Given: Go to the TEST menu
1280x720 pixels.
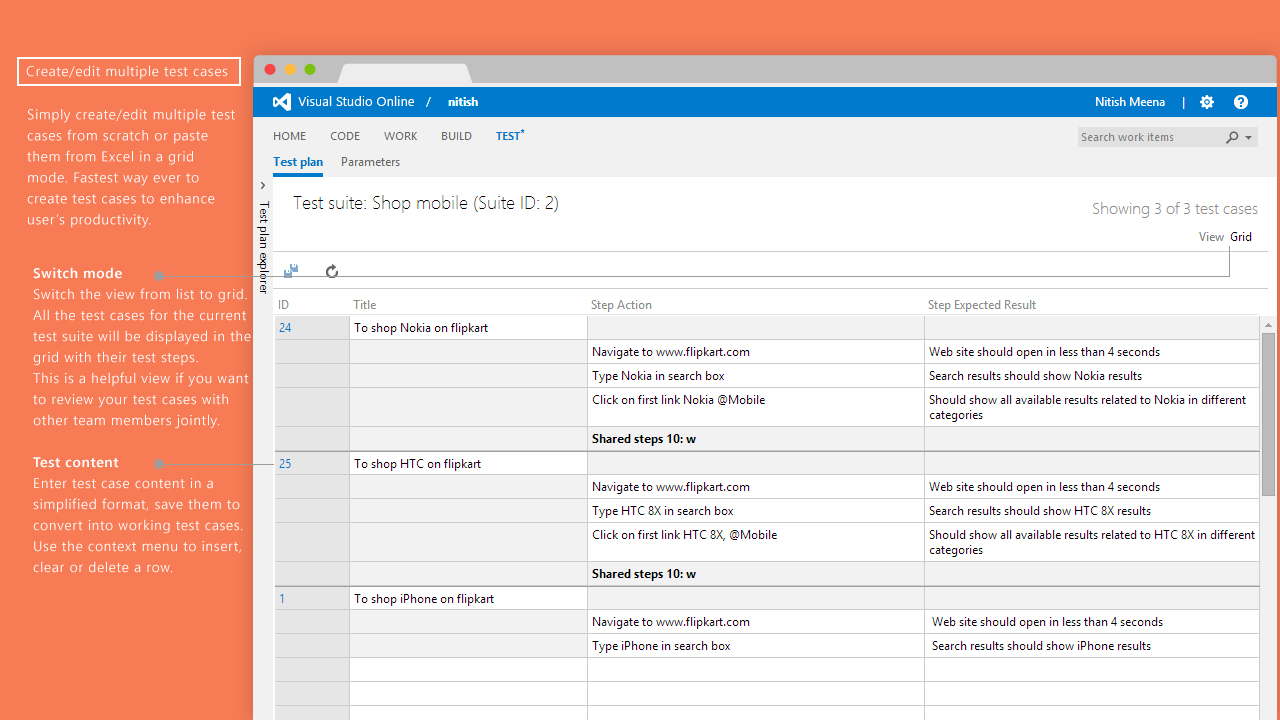Looking at the screenshot, I should click(510, 136).
